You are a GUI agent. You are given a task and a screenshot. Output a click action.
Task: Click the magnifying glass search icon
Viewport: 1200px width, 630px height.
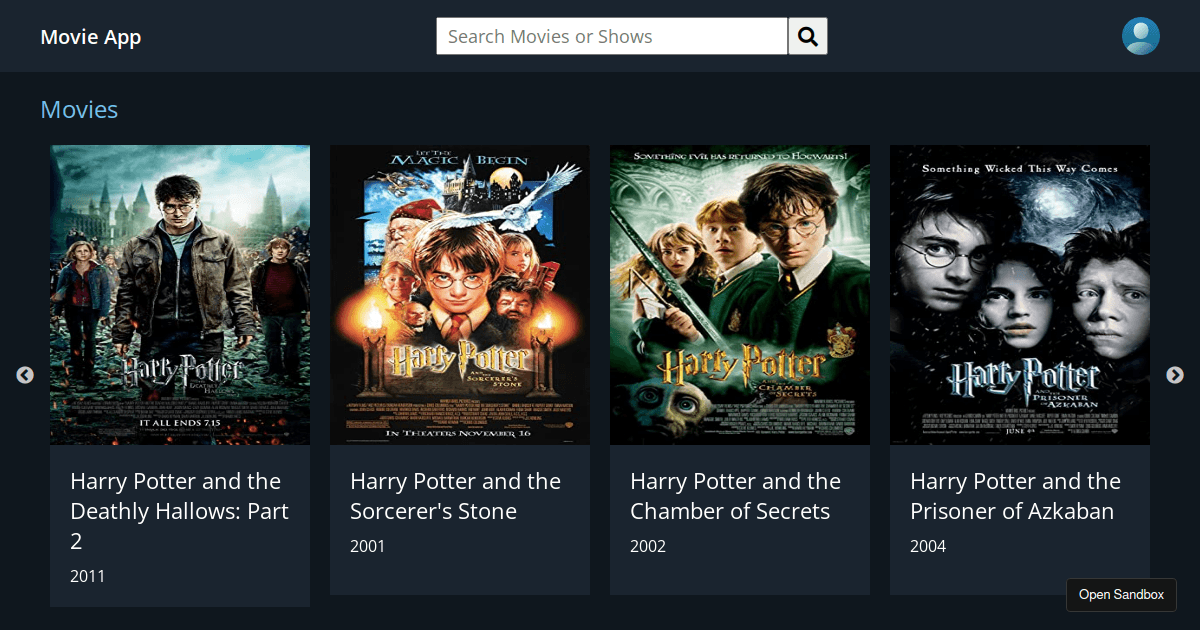point(808,36)
